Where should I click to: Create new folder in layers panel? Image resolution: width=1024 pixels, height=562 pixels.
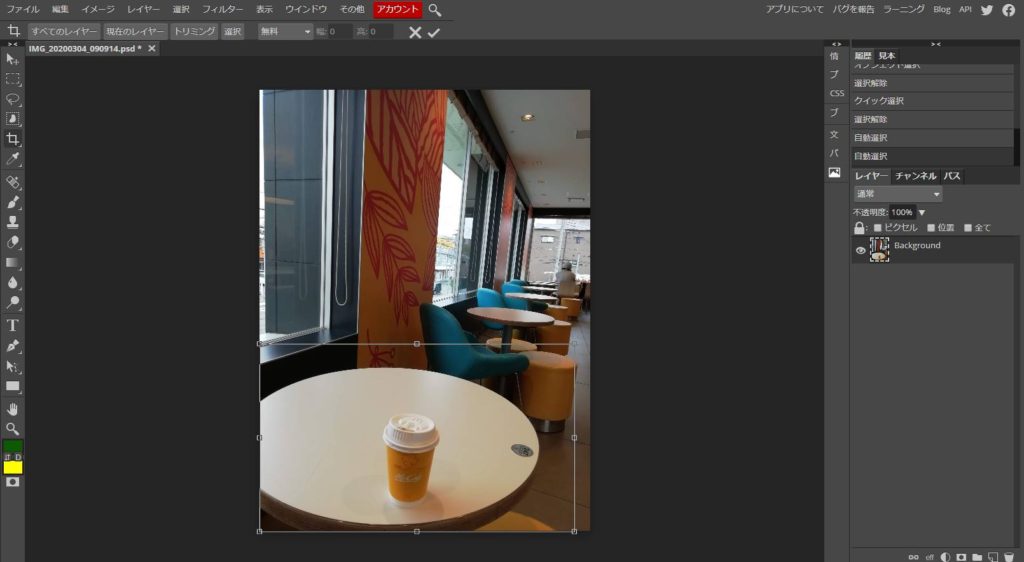(977, 557)
